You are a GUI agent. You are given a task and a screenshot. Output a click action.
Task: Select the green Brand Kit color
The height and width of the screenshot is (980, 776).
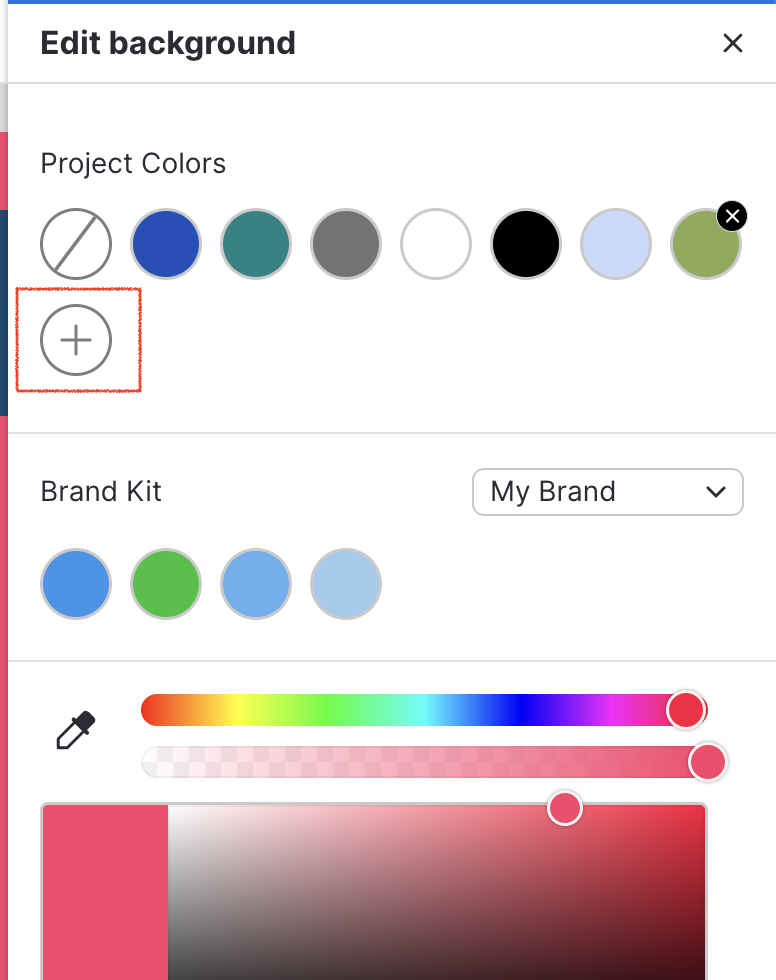point(166,584)
